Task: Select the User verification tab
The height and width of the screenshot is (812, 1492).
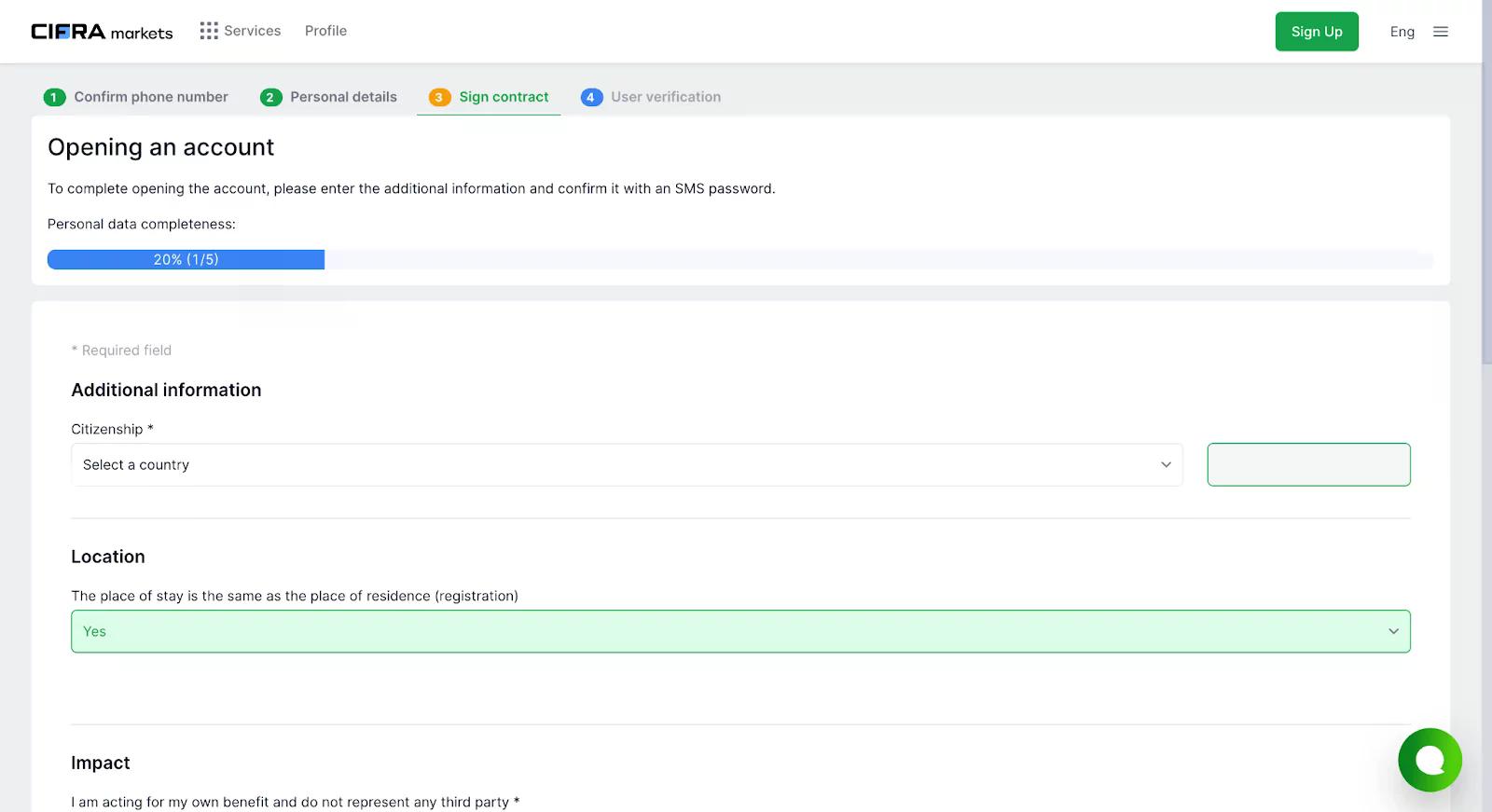Action: [x=666, y=97]
